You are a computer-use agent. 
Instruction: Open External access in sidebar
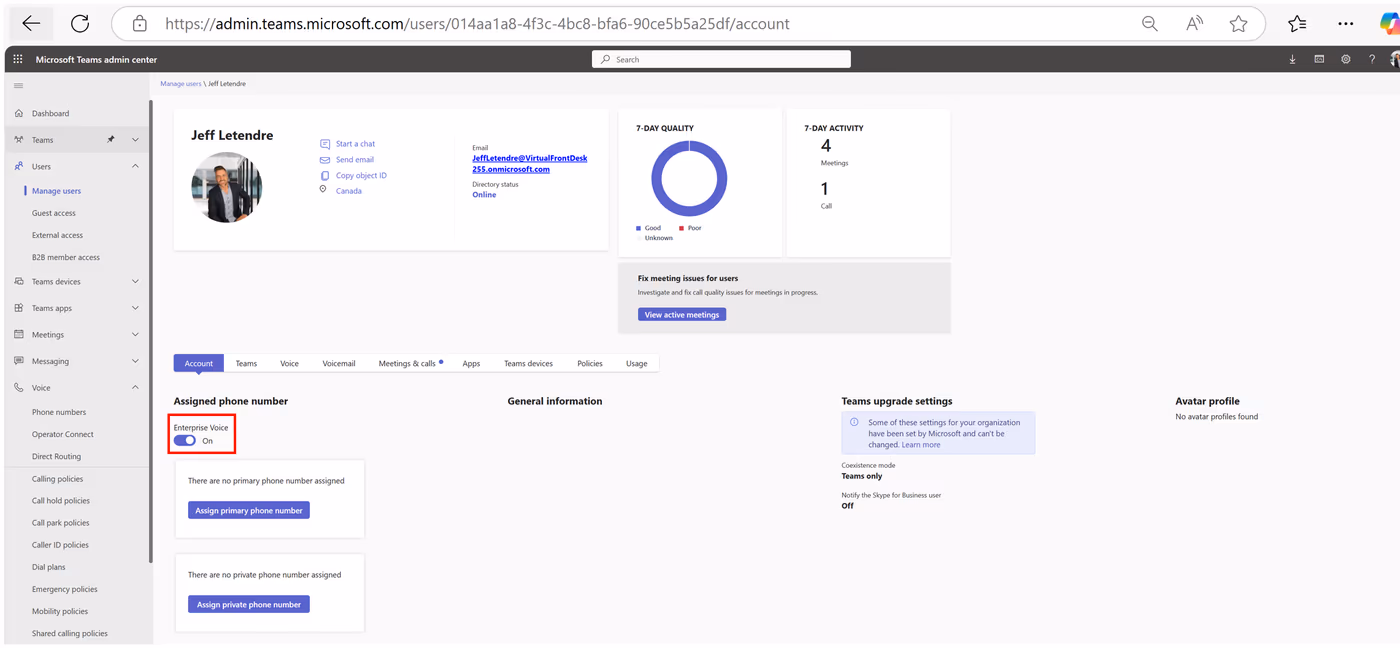tap(57, 235)
